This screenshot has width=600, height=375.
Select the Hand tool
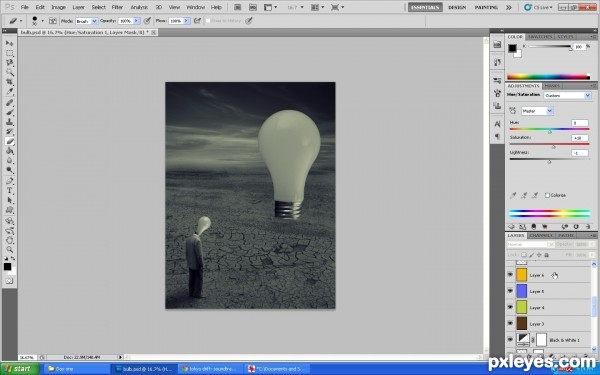click(10, 240)
